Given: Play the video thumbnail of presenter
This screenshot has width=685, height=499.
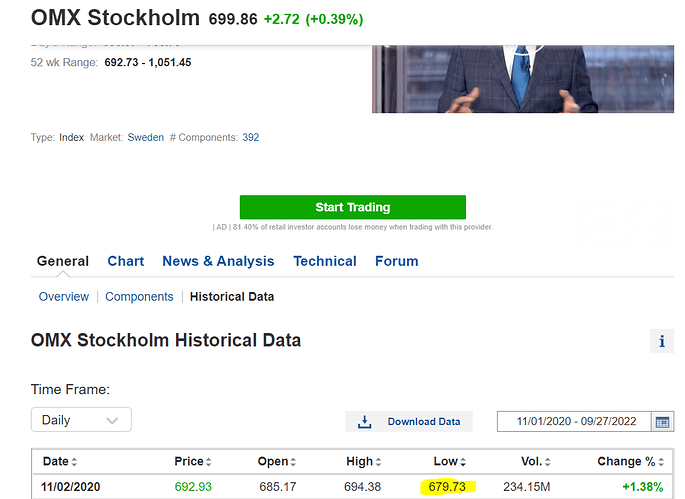Looking at the screenshot, I should coord(523,79).
